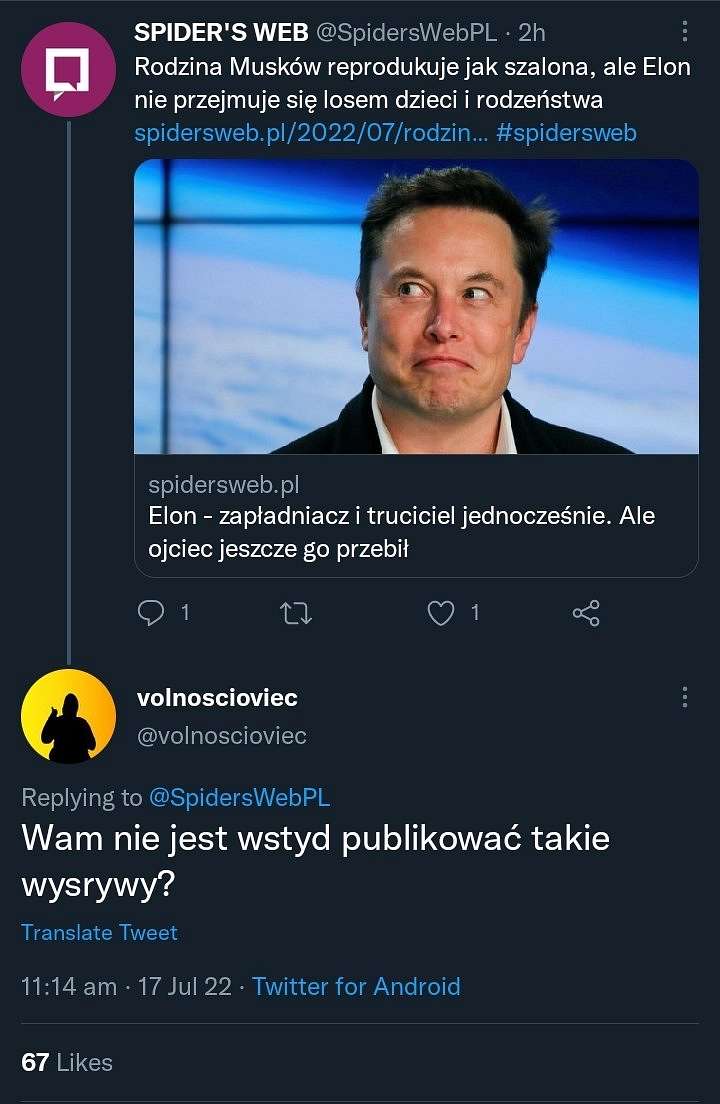Image resolution: width=720 pixels, height=1104 pixels.
Task: Tap the retweet arrows icon
Action: [296, 613]
